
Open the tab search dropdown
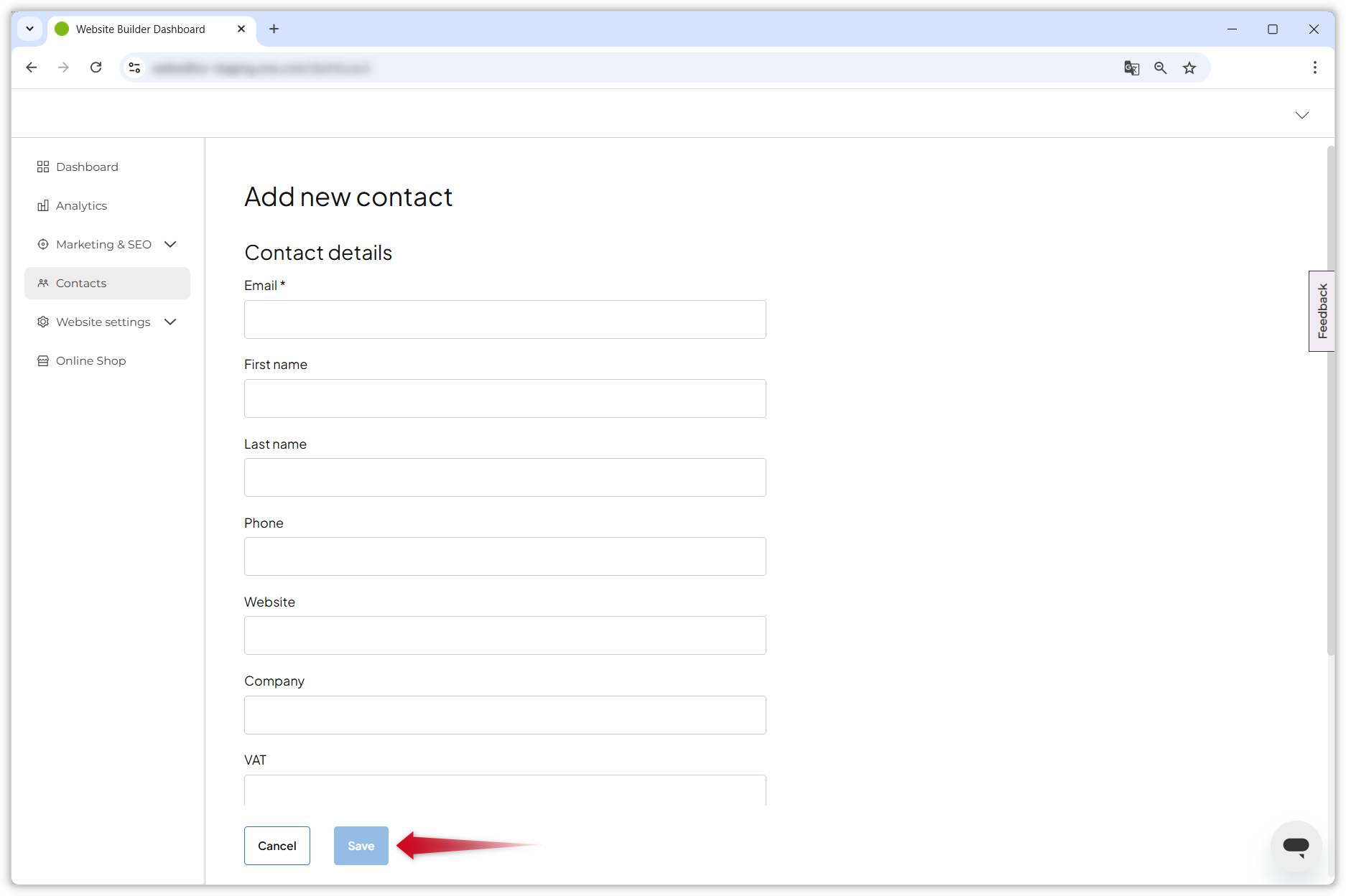[x=29, y=29]
